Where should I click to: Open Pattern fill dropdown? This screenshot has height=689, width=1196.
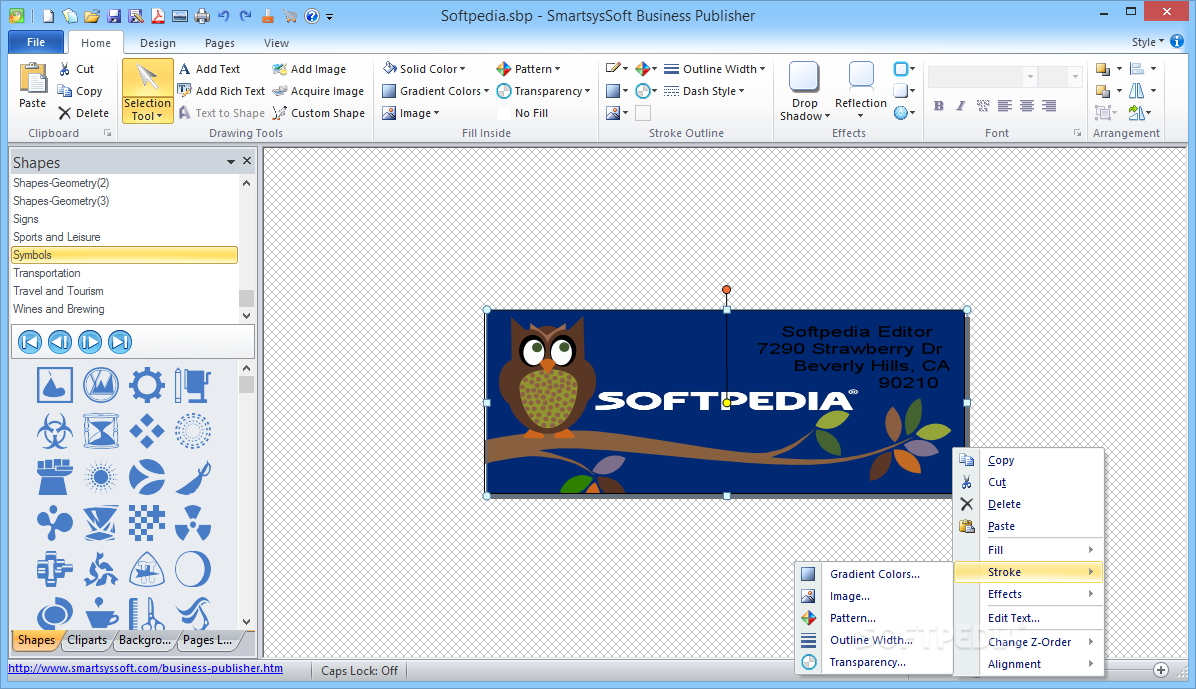tap(529, 69)
